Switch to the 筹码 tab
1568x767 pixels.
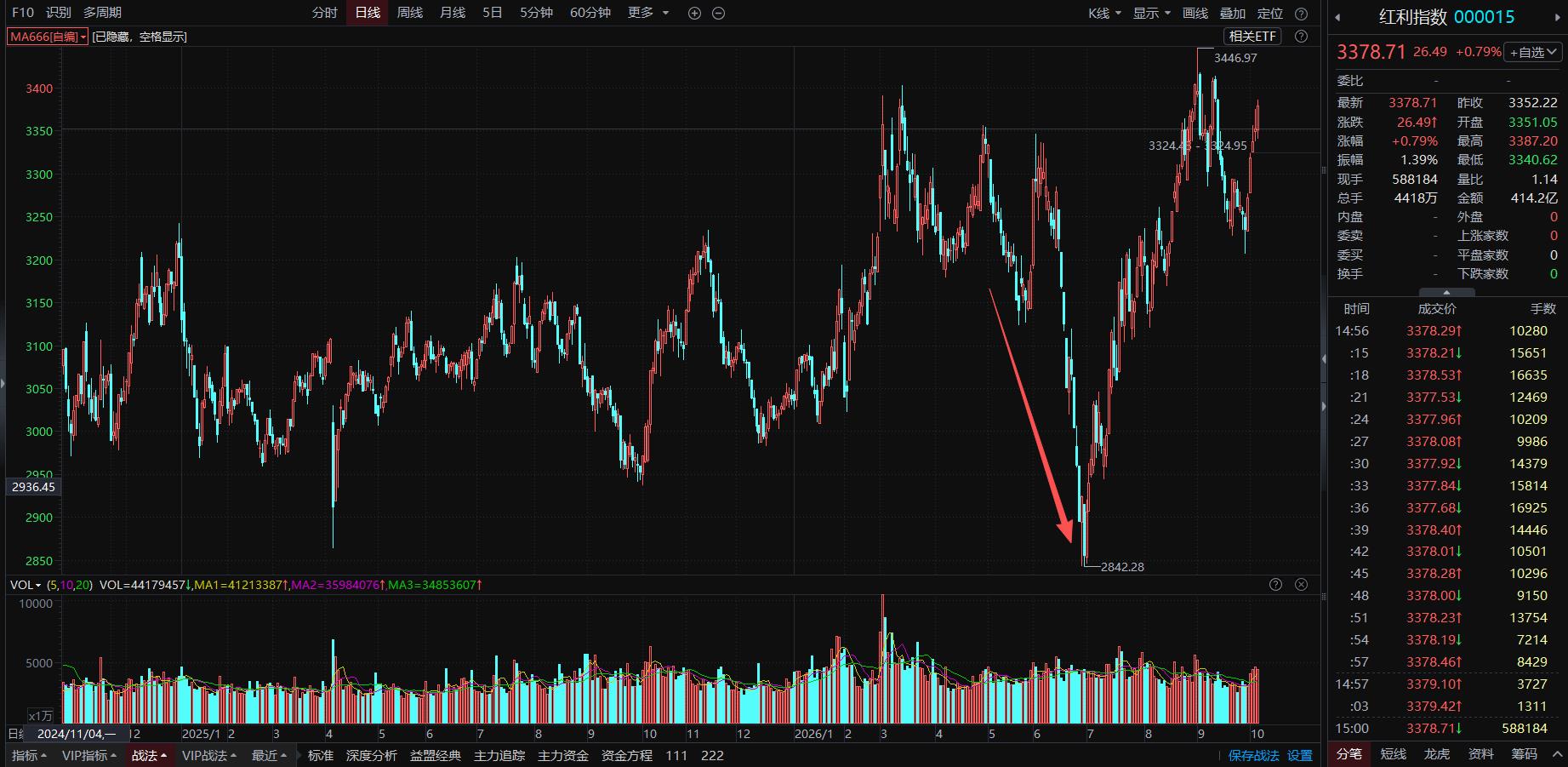[1525, 753]
